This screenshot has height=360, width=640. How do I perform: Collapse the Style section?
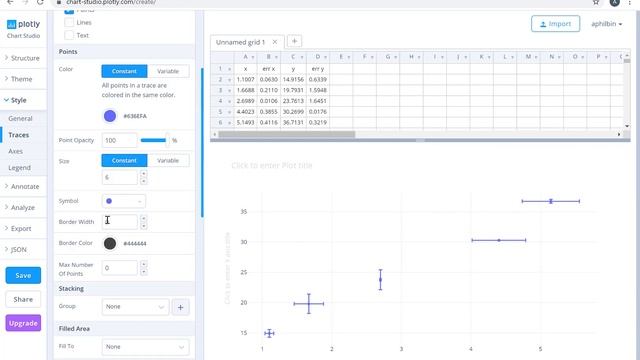(23, 100)
